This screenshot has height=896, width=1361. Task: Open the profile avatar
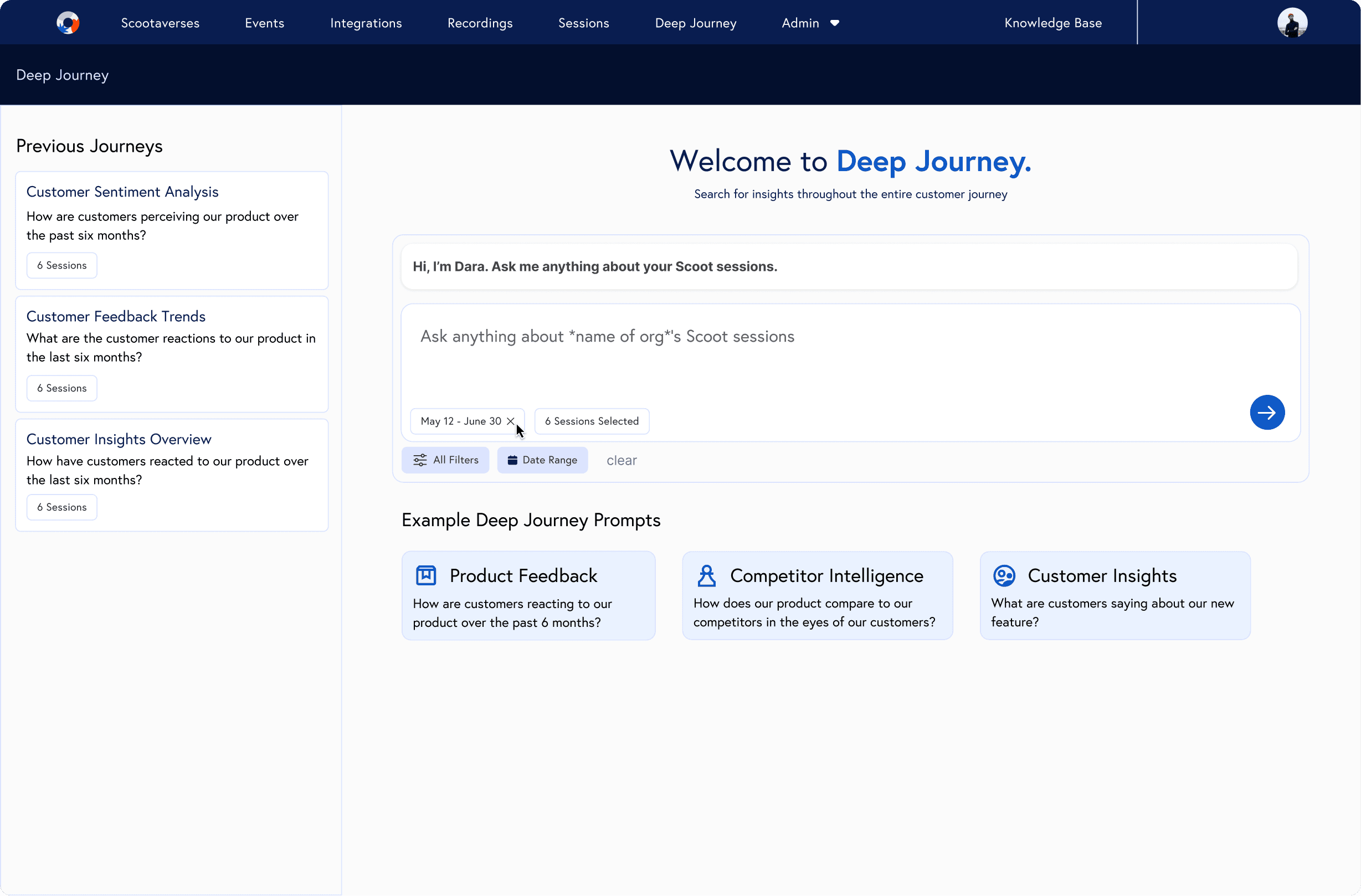1292,22
